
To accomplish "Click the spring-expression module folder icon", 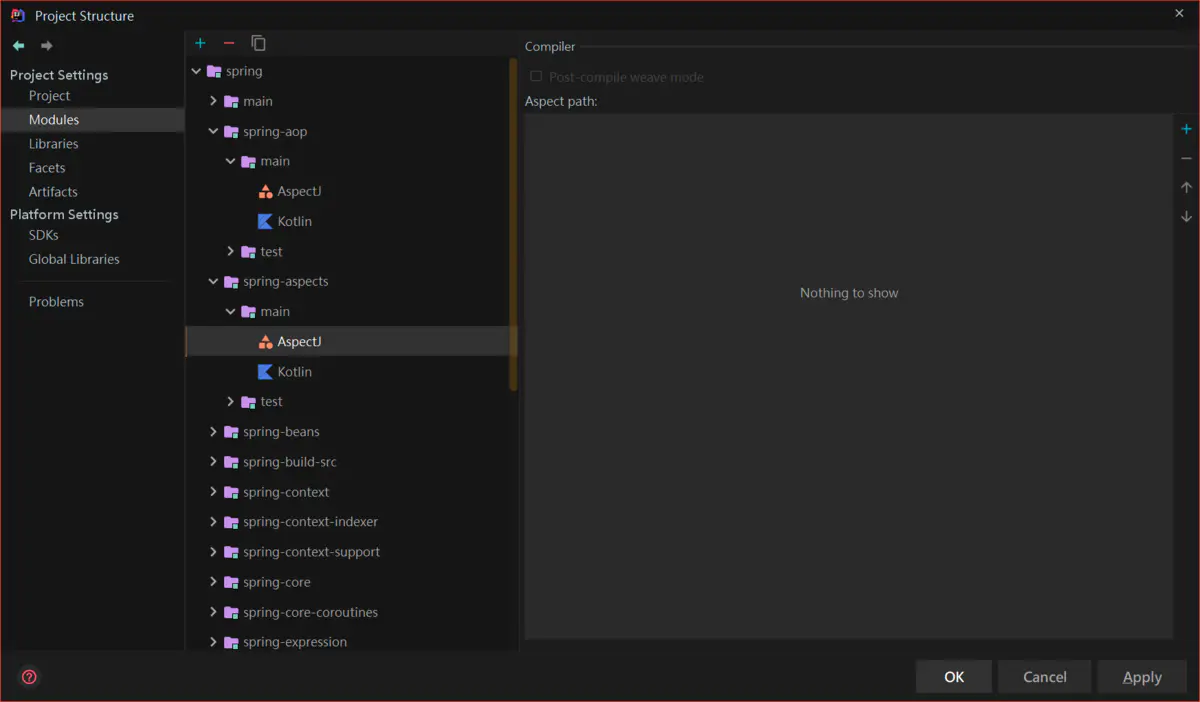I will coord(231,642).
